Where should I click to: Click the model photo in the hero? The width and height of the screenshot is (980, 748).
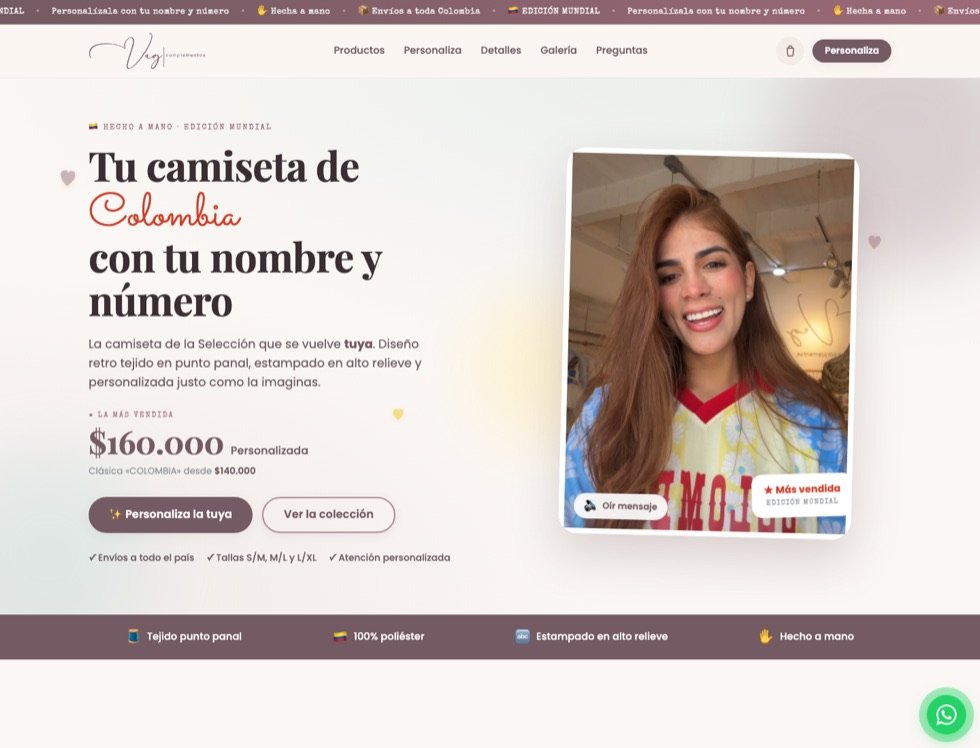tap(709, 342)
